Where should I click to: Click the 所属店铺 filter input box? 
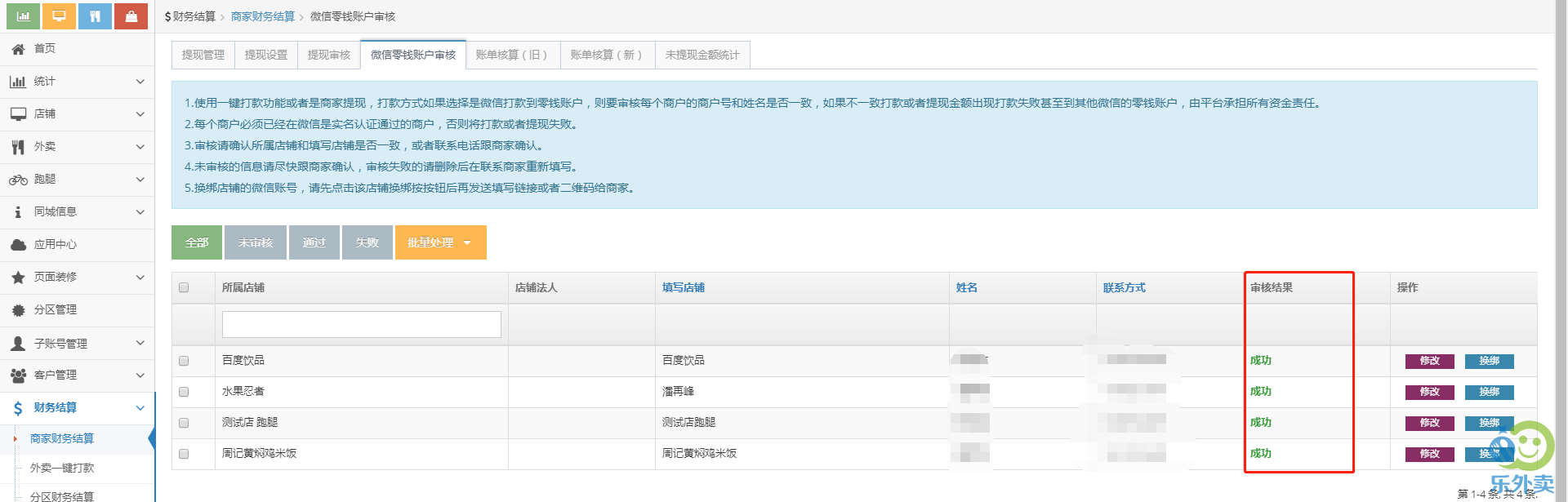pyautogui.click(x=361, y=324)
